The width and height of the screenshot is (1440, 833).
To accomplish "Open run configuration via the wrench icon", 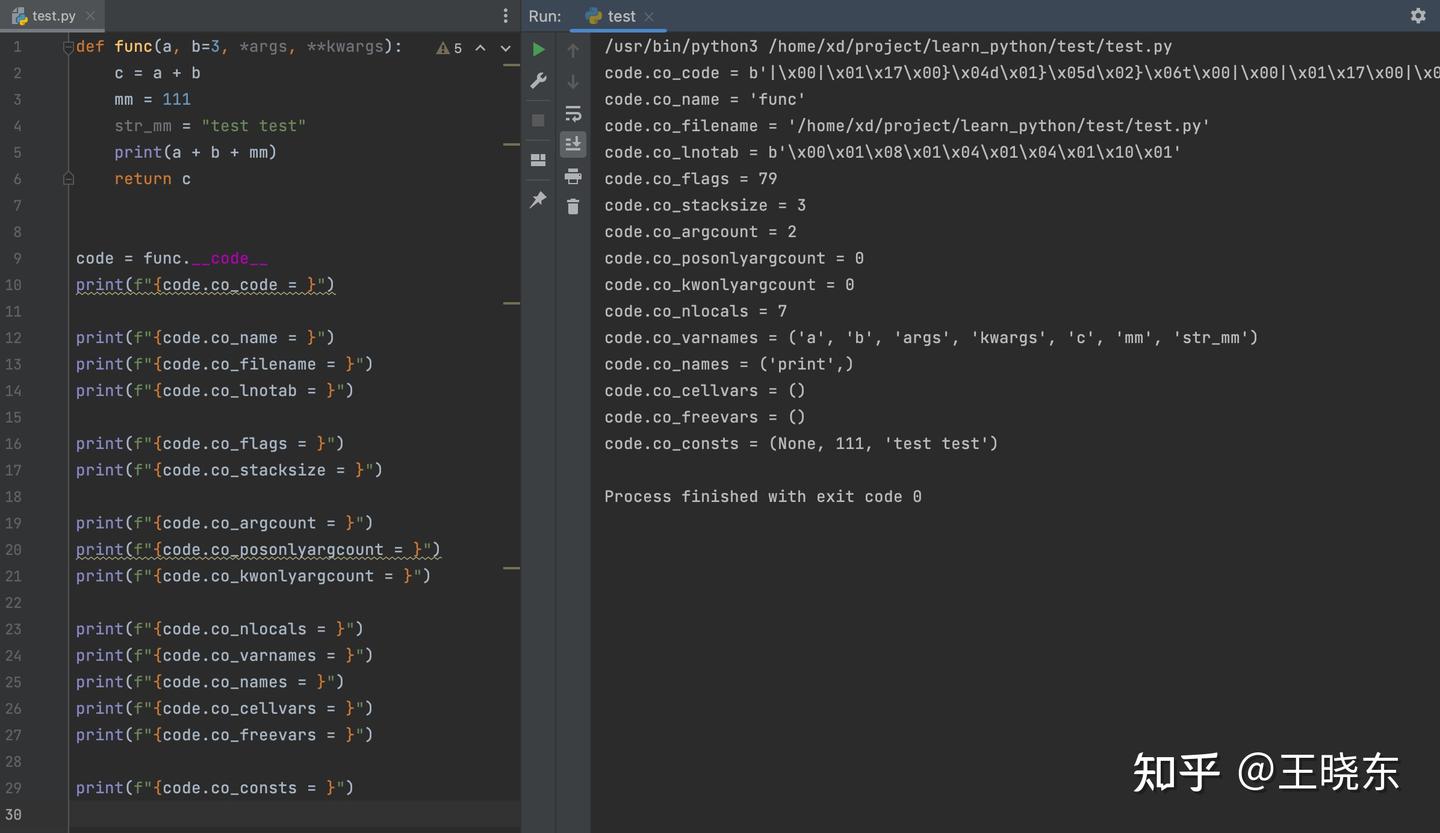I will tap(538, 80).
